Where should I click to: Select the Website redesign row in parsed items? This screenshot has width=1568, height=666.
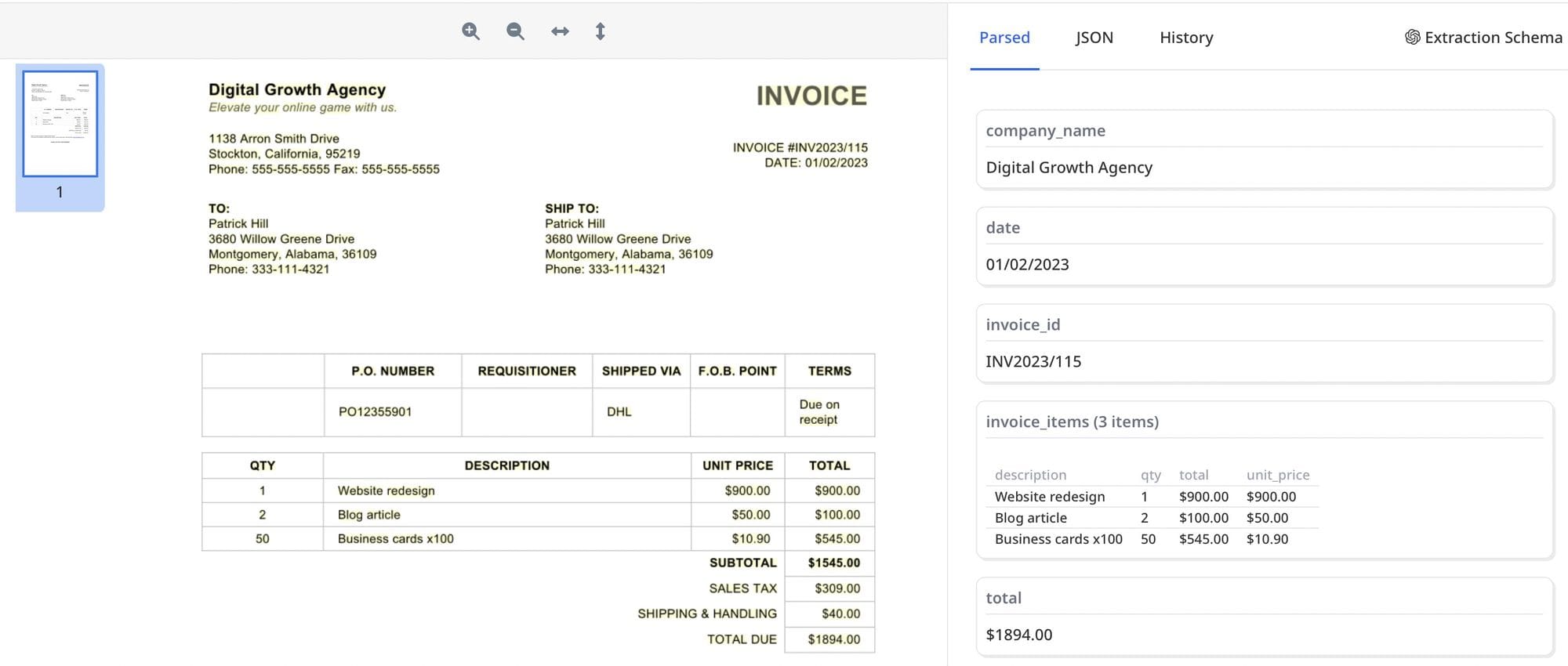pyautogui.click(x=1050, y=497)
